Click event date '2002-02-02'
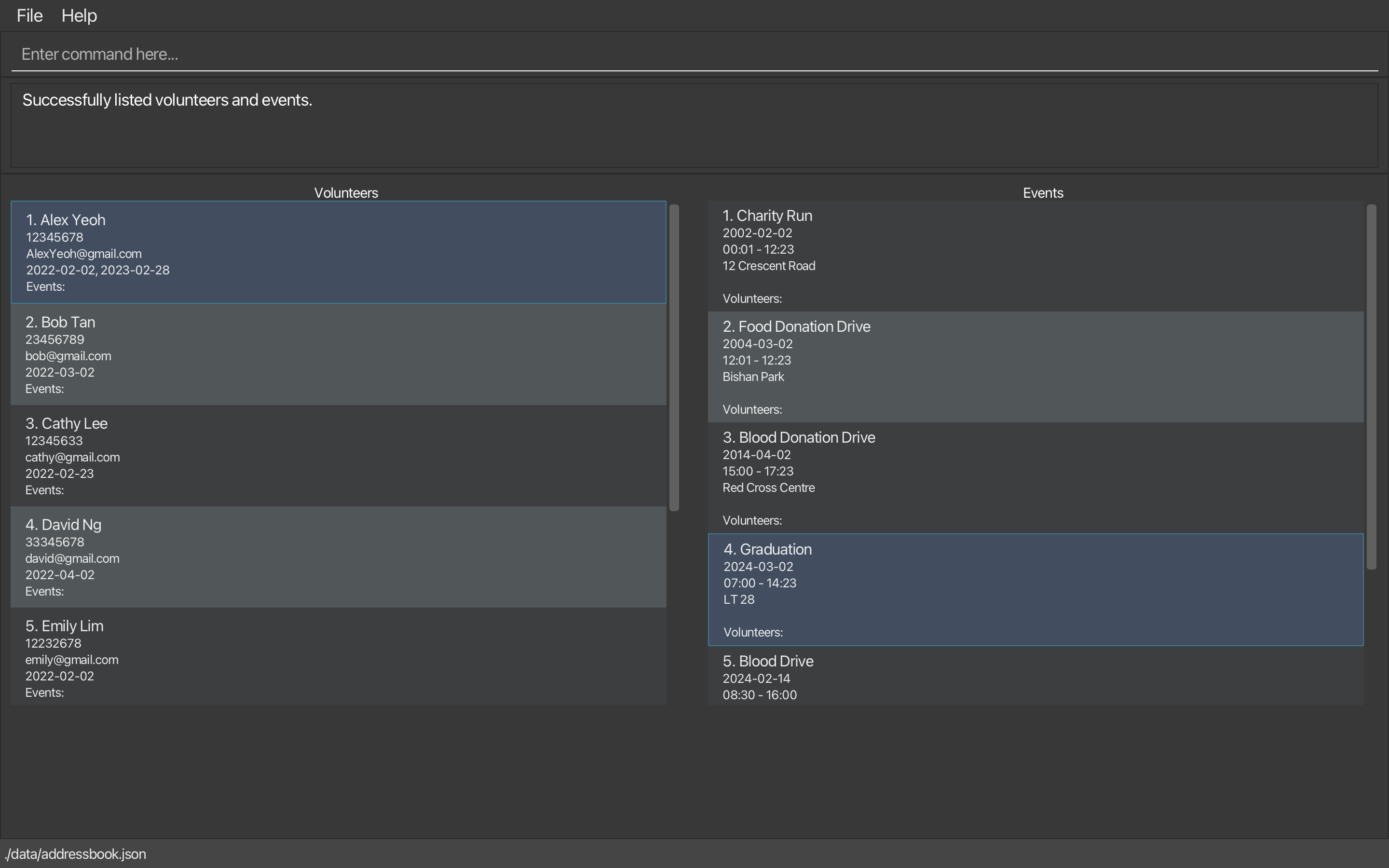 (757, 233)
